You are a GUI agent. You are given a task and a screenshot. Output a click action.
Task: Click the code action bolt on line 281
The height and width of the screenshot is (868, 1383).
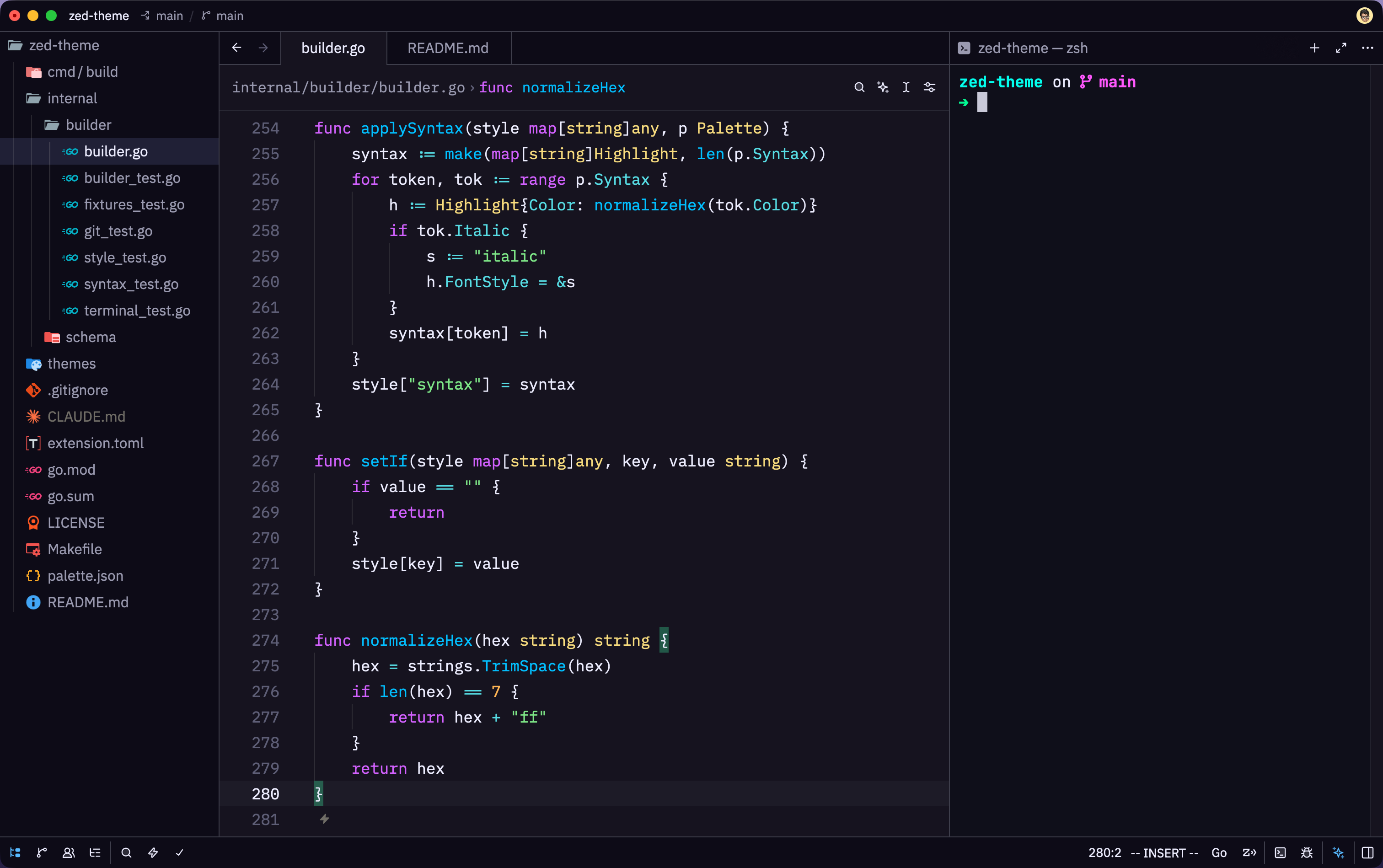pos(324,819)
